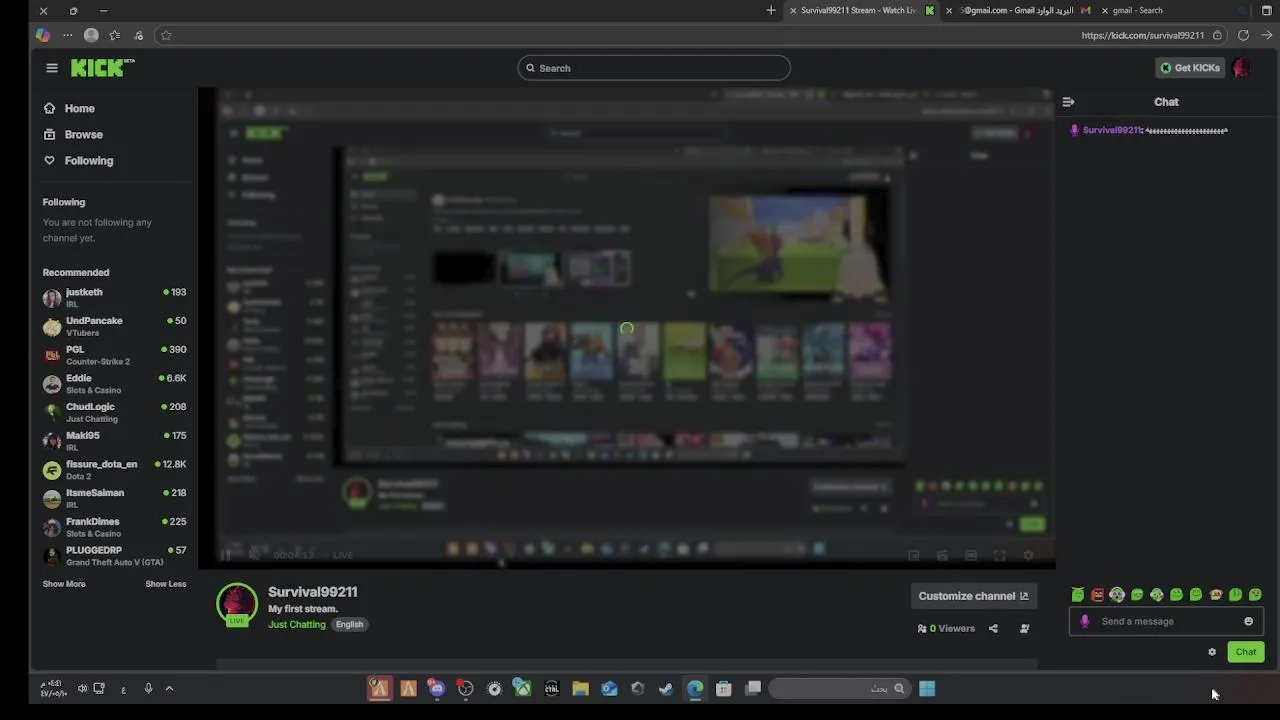Image resolution: width=1280 pixels, height=720 pixels.
Task: Open the browser favorites list icon
Action: (x=115, y=35)
